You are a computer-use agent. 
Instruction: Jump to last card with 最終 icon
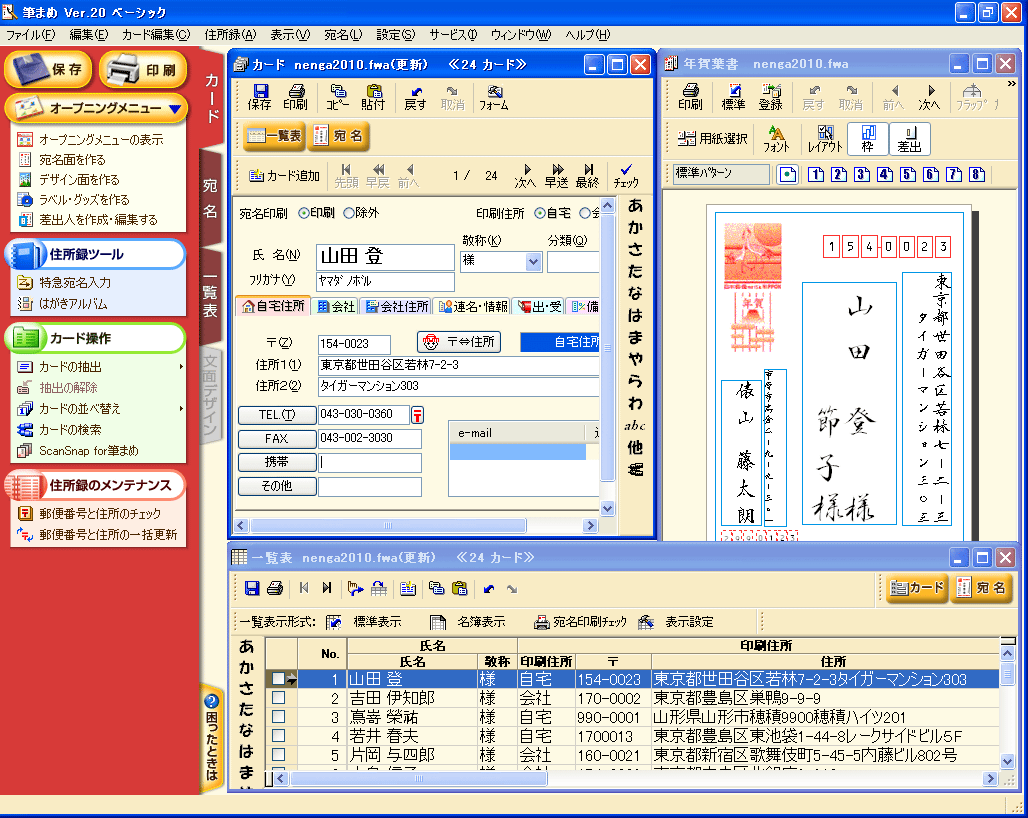(x=588, y=175)
